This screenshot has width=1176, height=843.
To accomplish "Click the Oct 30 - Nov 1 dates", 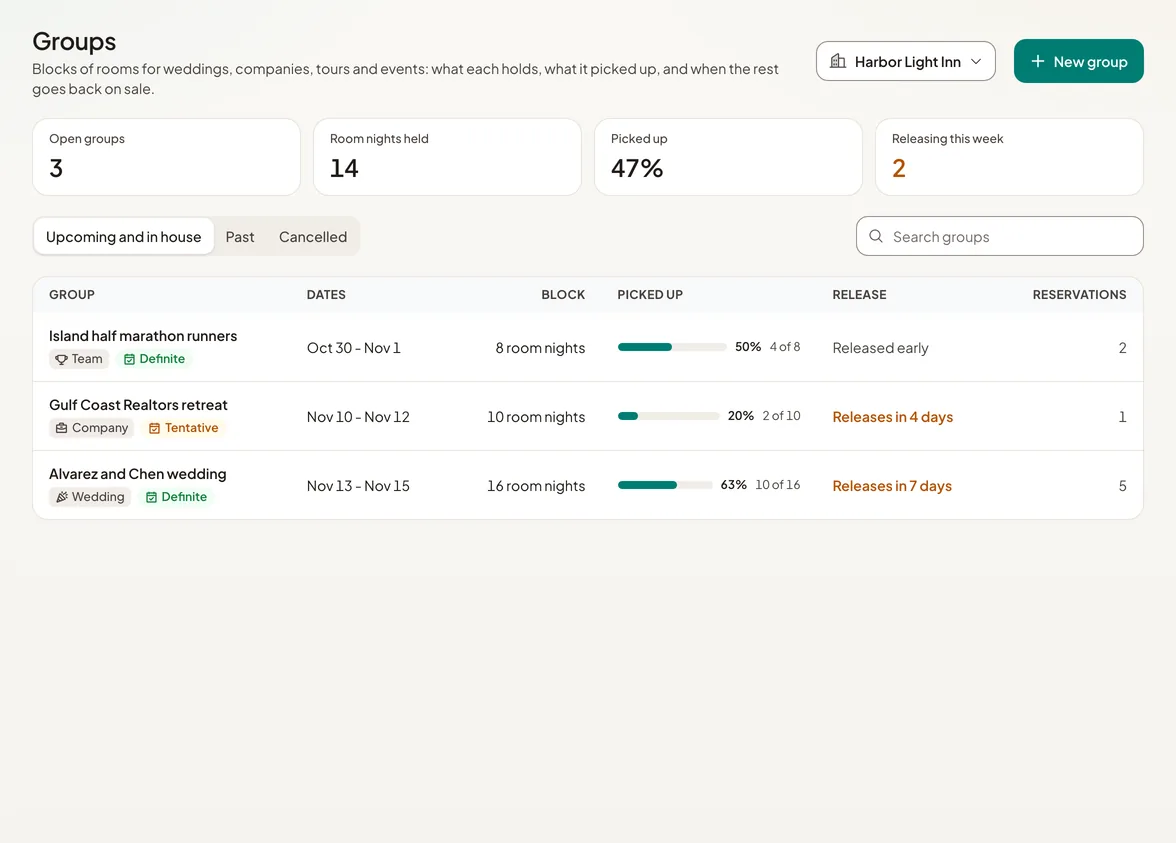I will [x=354, y=348].
